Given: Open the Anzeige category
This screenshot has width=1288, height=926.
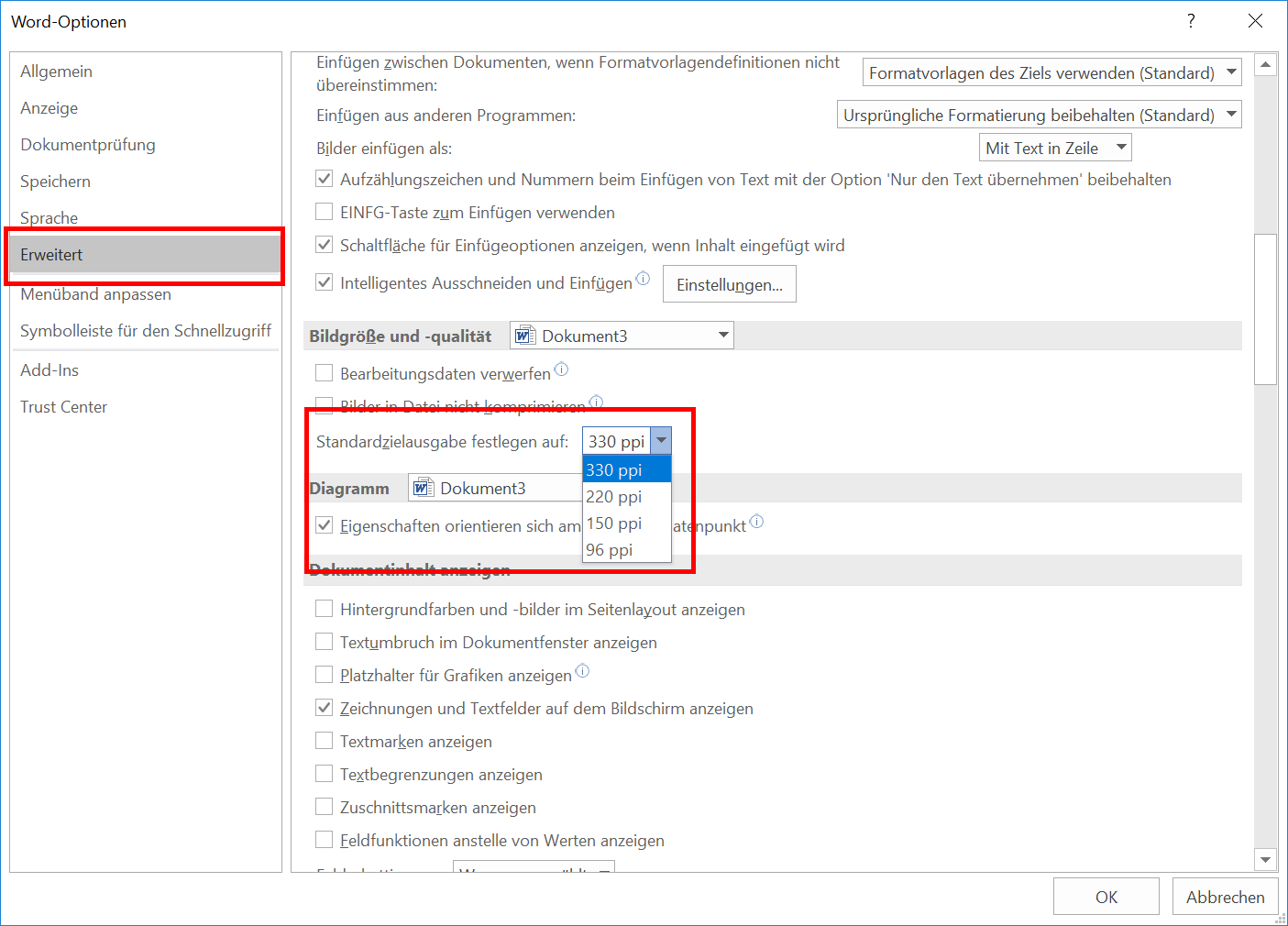Looking at the screenshot, I should 146,108.
